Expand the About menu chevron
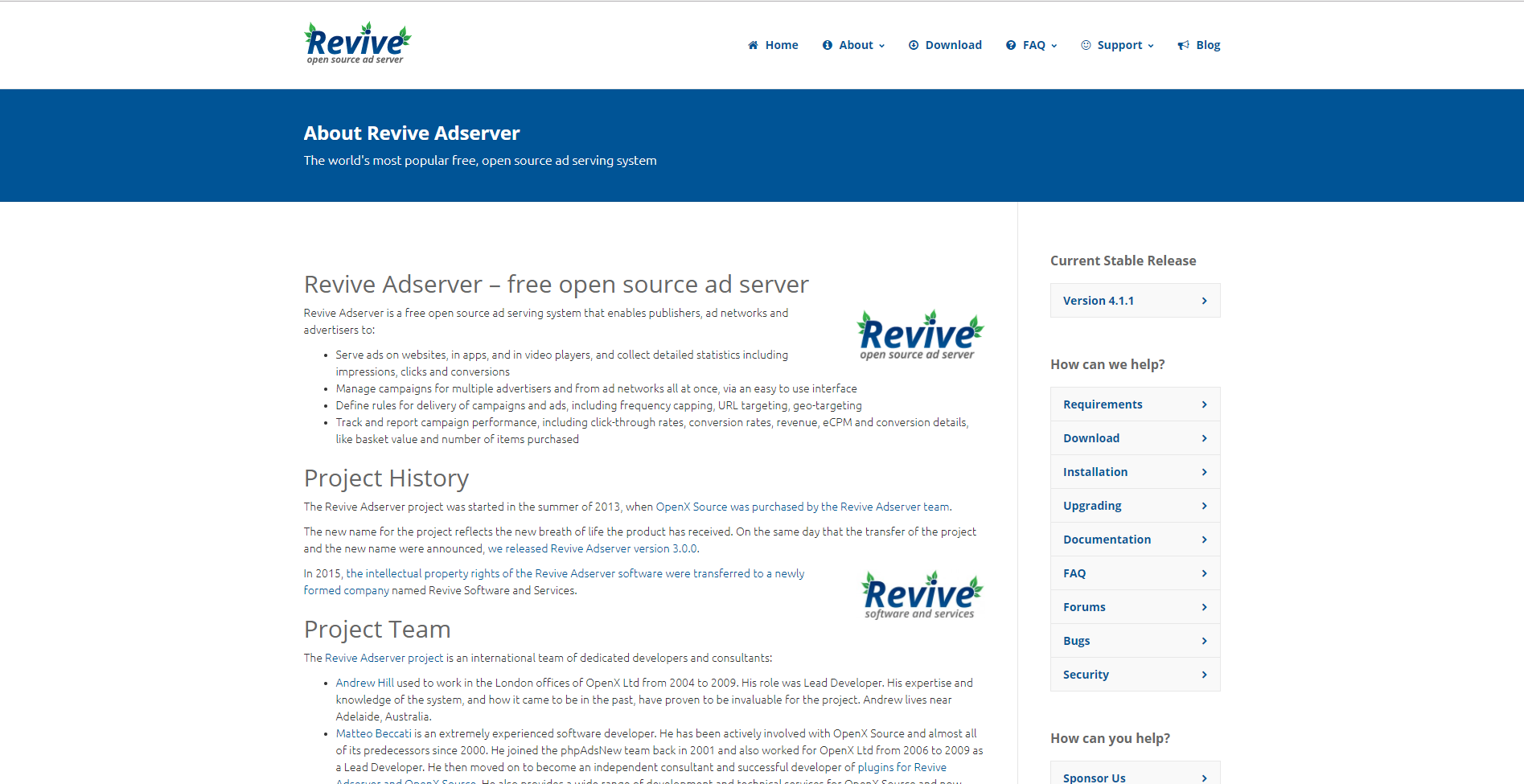Image resolution: width=1524 pixels, height=784 pixels. coord(881,46)
